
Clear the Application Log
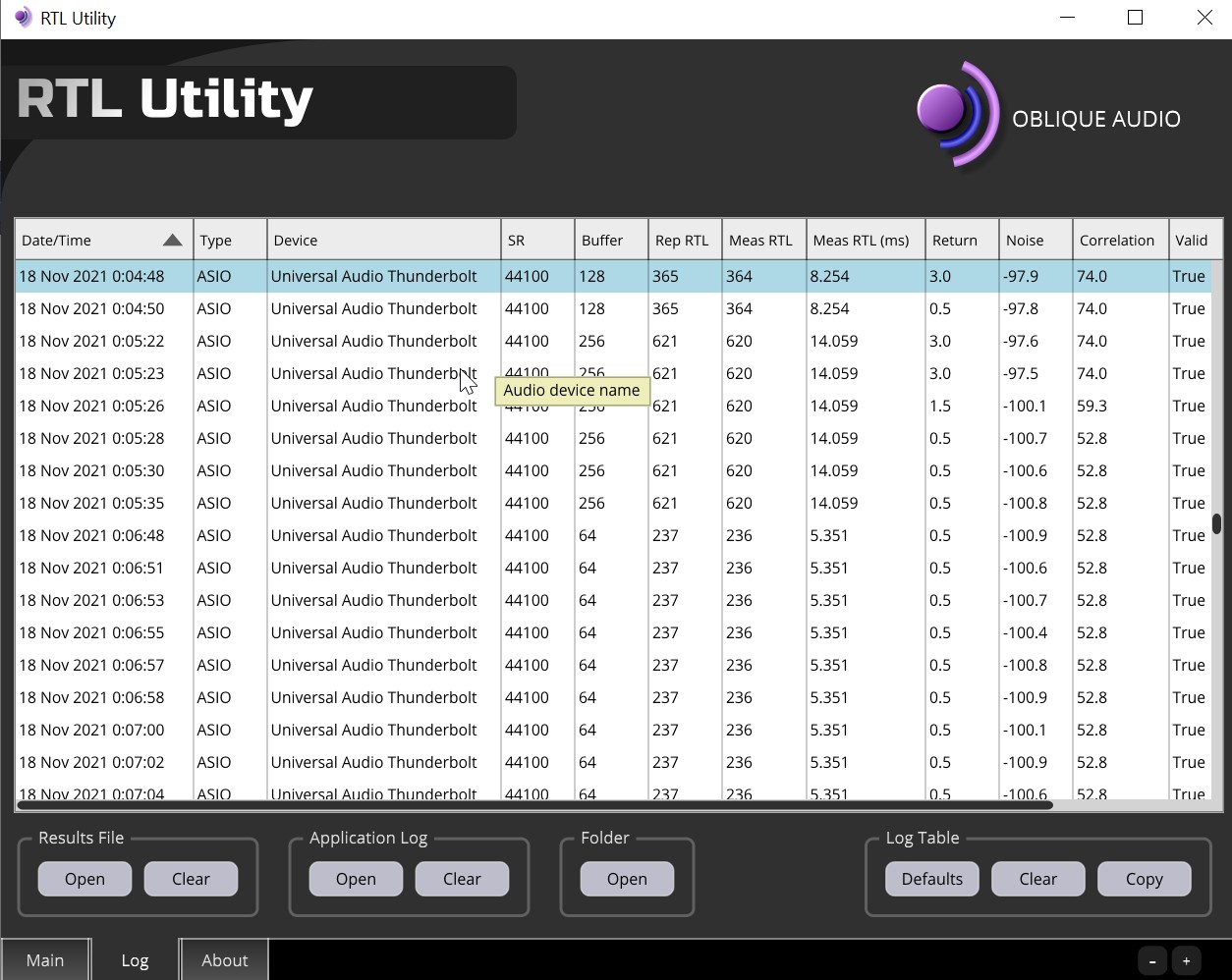pyautogui.click(x=462, y=879)
